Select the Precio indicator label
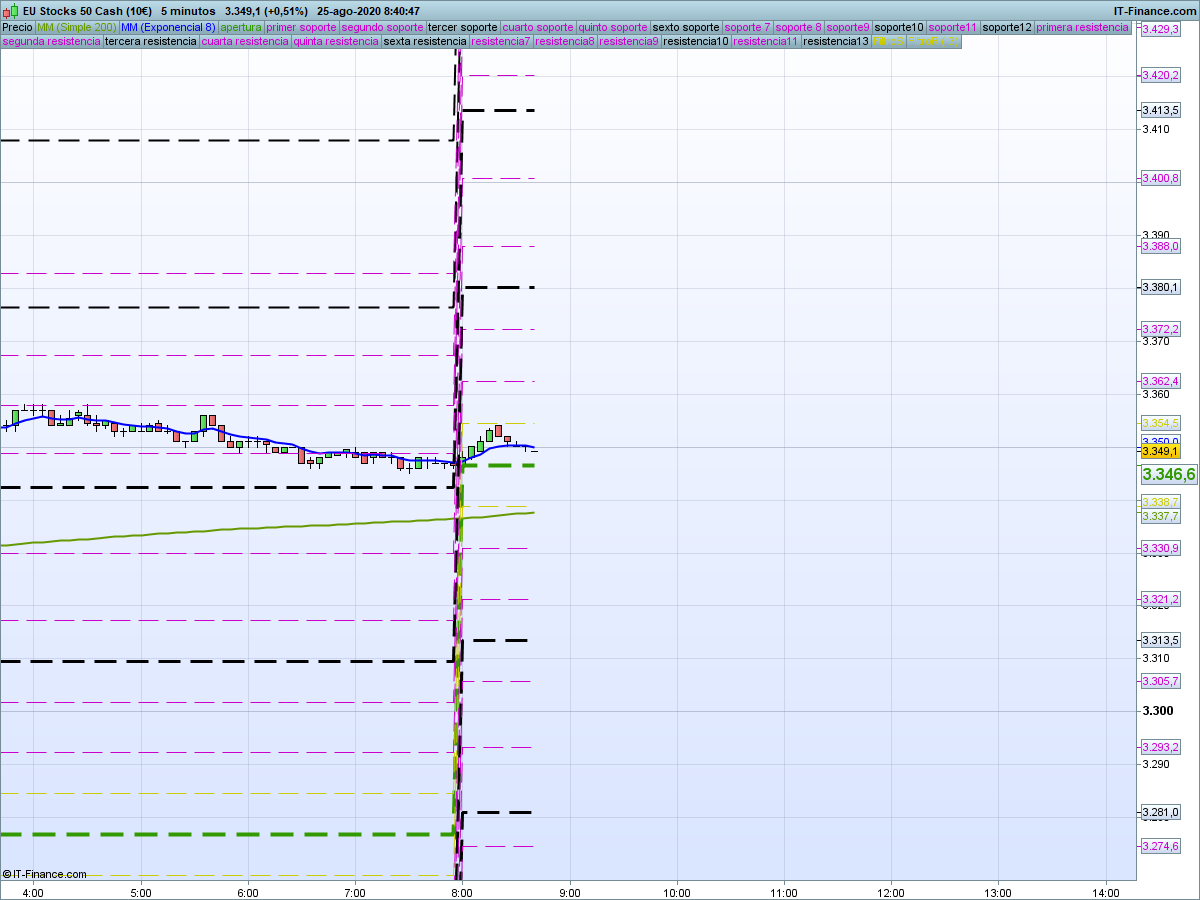 tap(17, 27)
